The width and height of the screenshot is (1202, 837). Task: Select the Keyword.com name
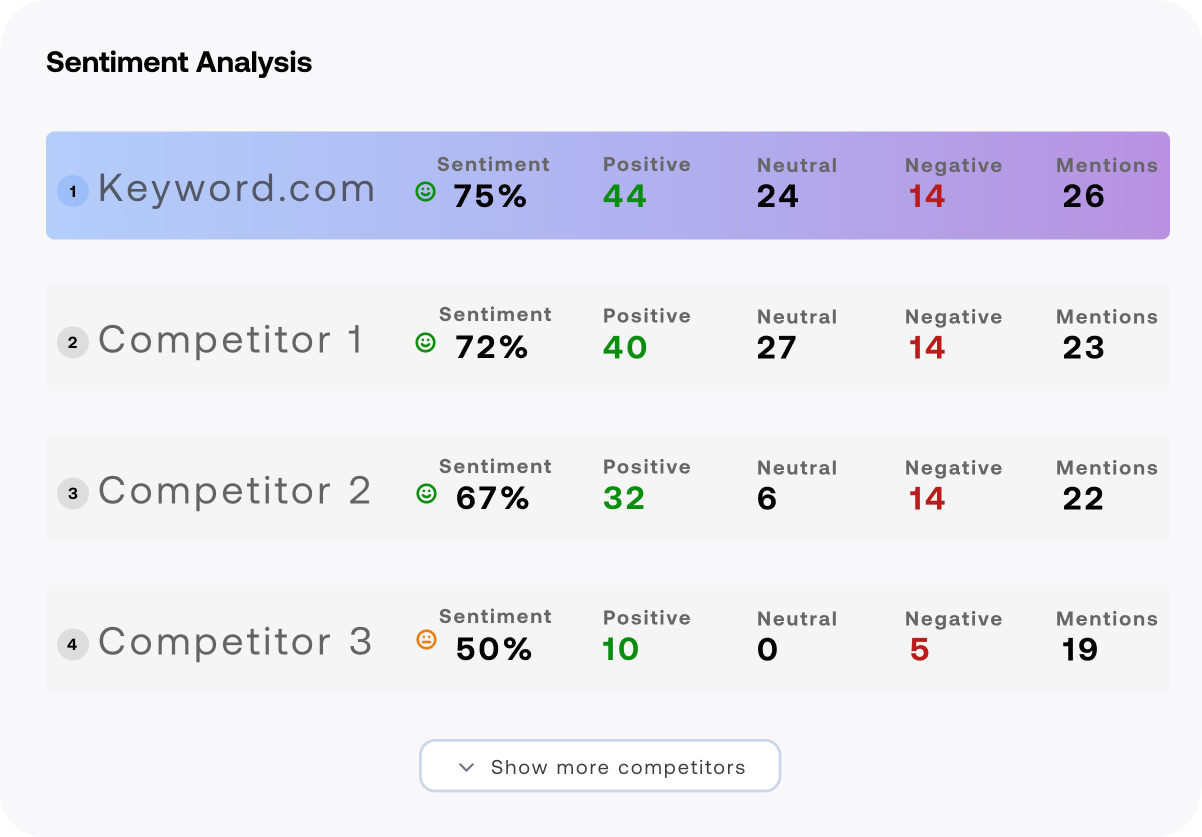tap(236, 189)
